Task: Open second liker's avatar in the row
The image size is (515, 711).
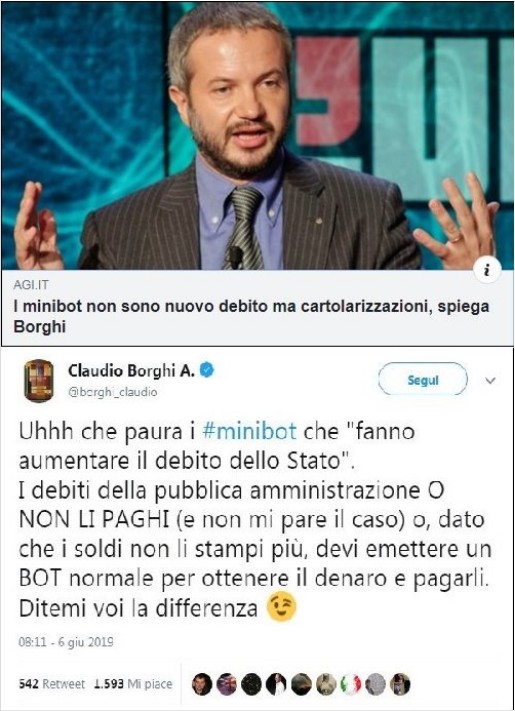Action: click(x=226, y=684)
